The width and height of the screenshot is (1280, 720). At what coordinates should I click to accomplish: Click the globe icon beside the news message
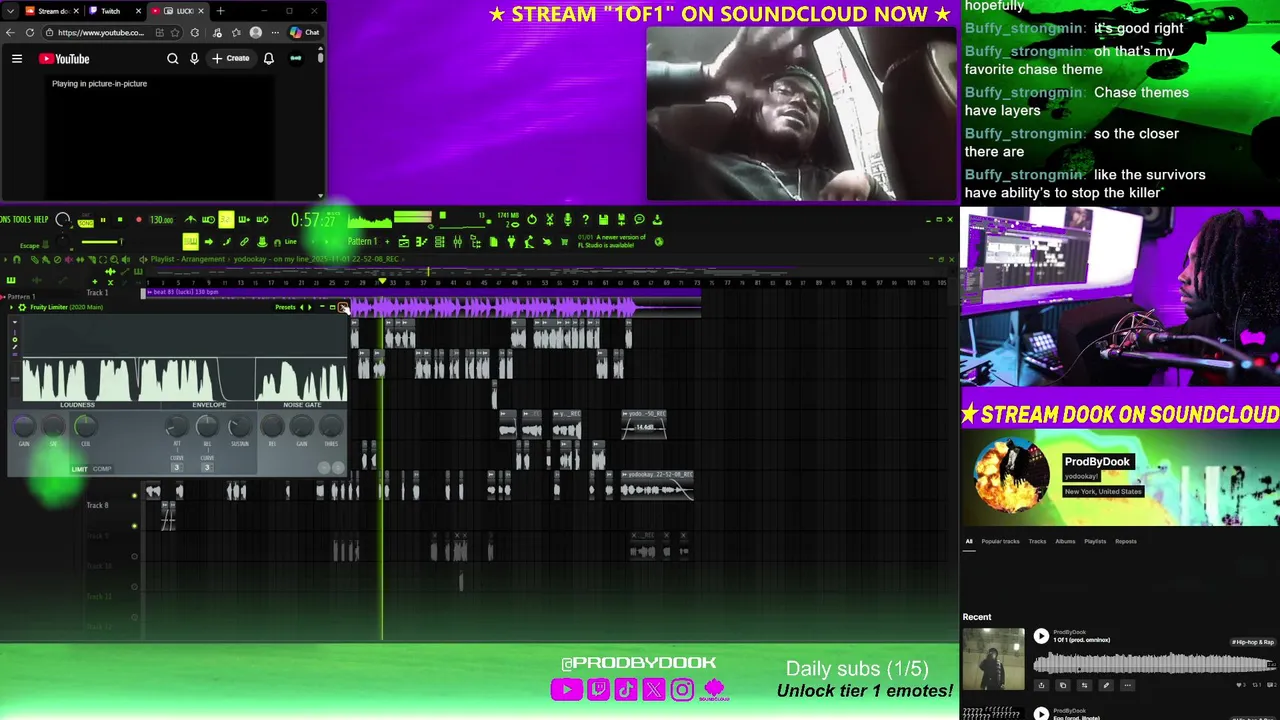659,242
